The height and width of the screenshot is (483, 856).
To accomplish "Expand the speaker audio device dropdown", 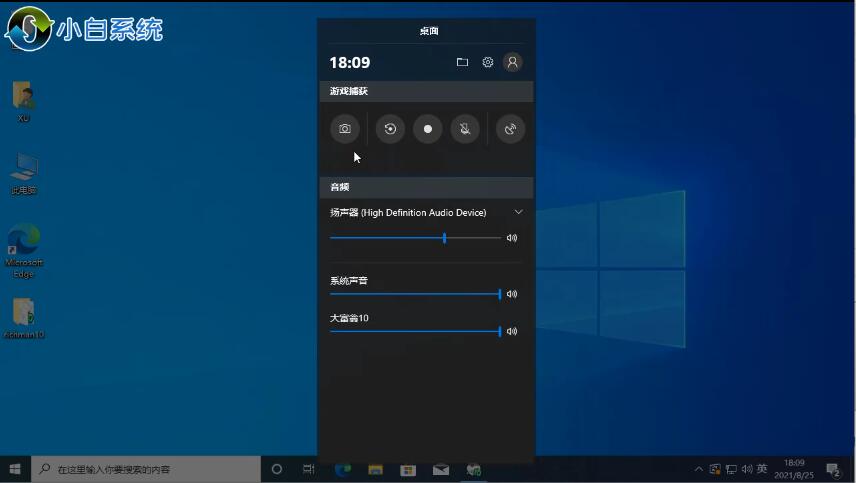I will (x=518, y=212).
